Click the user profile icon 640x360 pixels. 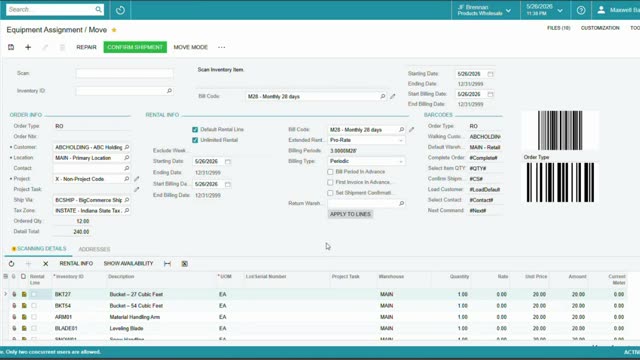tap(601, 10)
